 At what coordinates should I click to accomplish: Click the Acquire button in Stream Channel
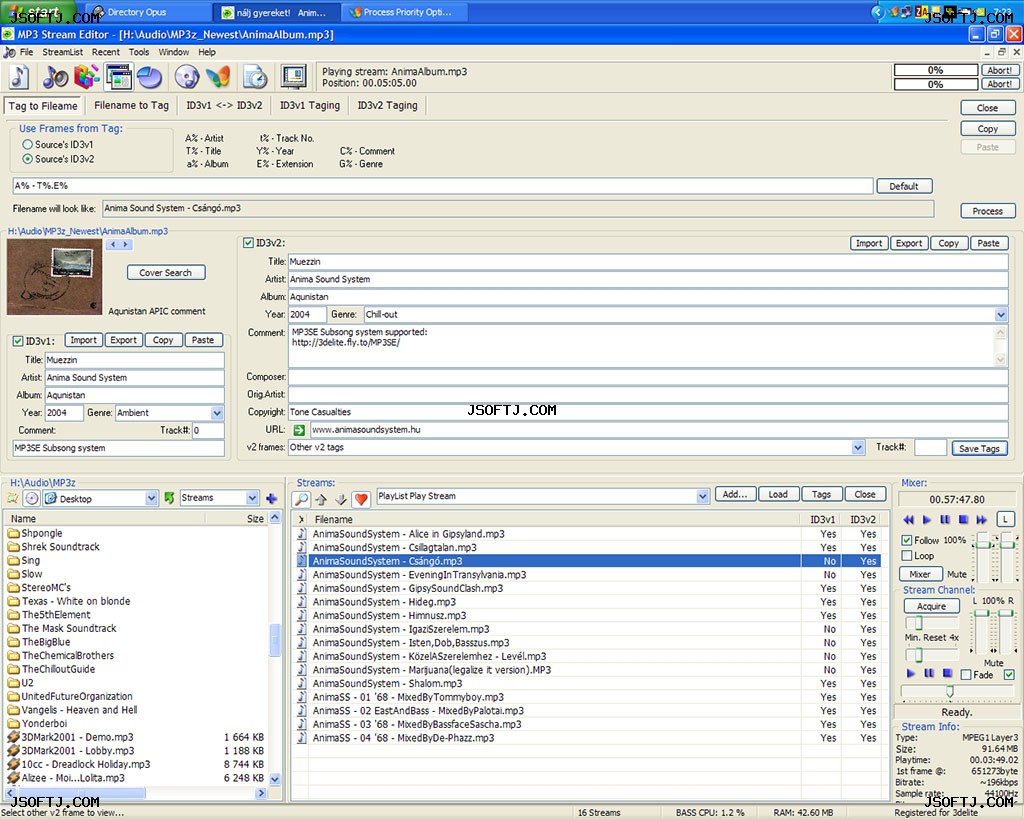click(x=931, y=606)
